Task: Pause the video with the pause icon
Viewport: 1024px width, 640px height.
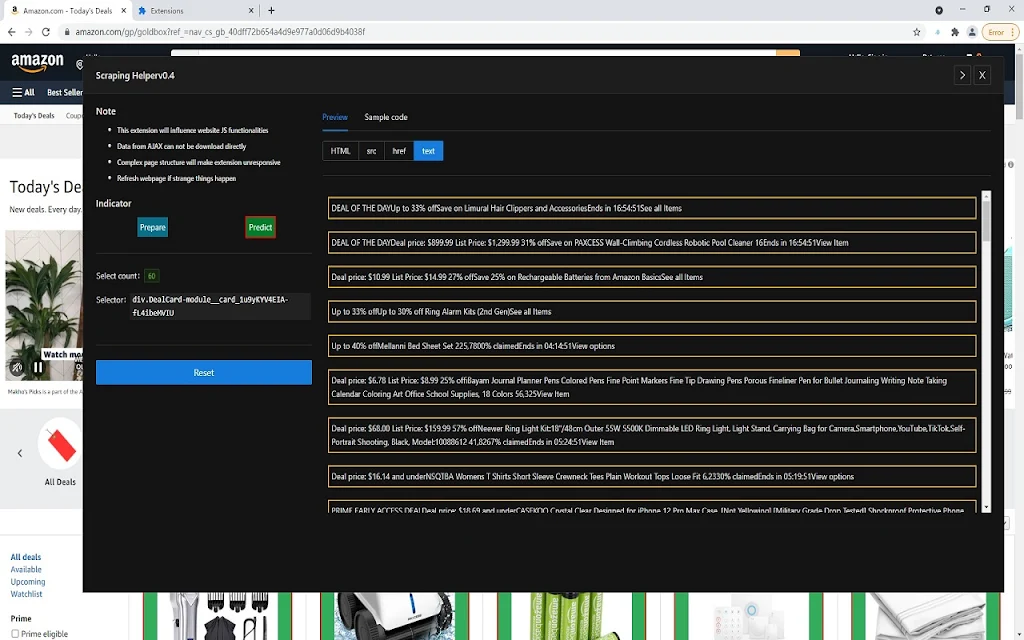Action: 38,367
